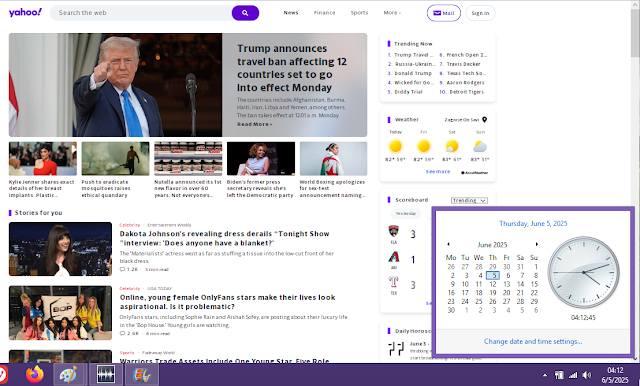Click the analog clock face

(583, 272)
